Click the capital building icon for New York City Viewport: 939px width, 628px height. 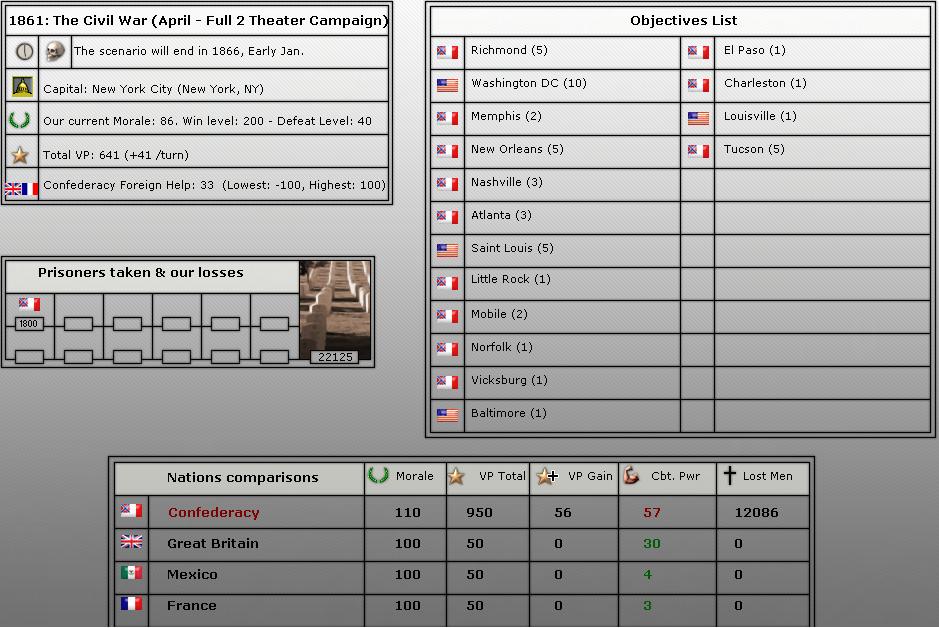(x=22, y=88)
